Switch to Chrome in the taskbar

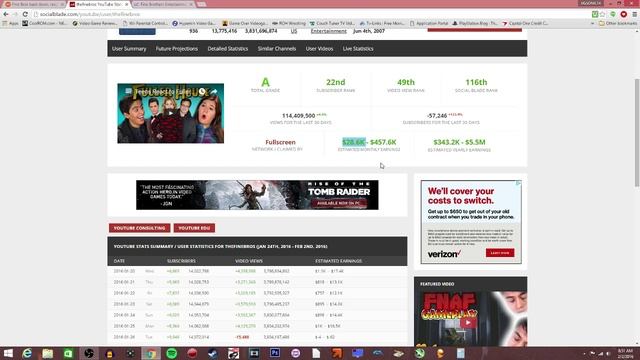tap(151, 353)
